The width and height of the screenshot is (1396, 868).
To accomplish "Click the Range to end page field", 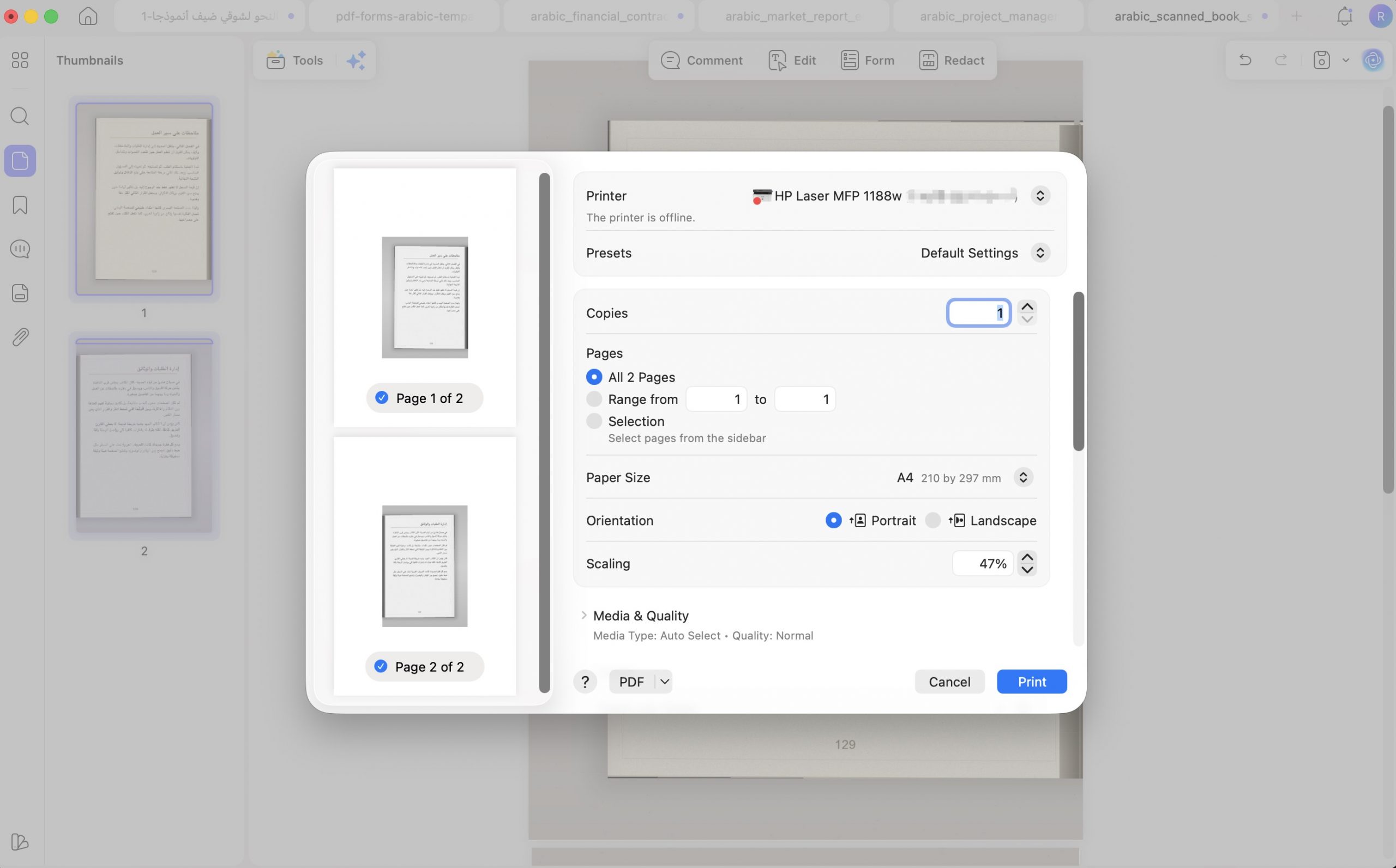I will (805, 399).
